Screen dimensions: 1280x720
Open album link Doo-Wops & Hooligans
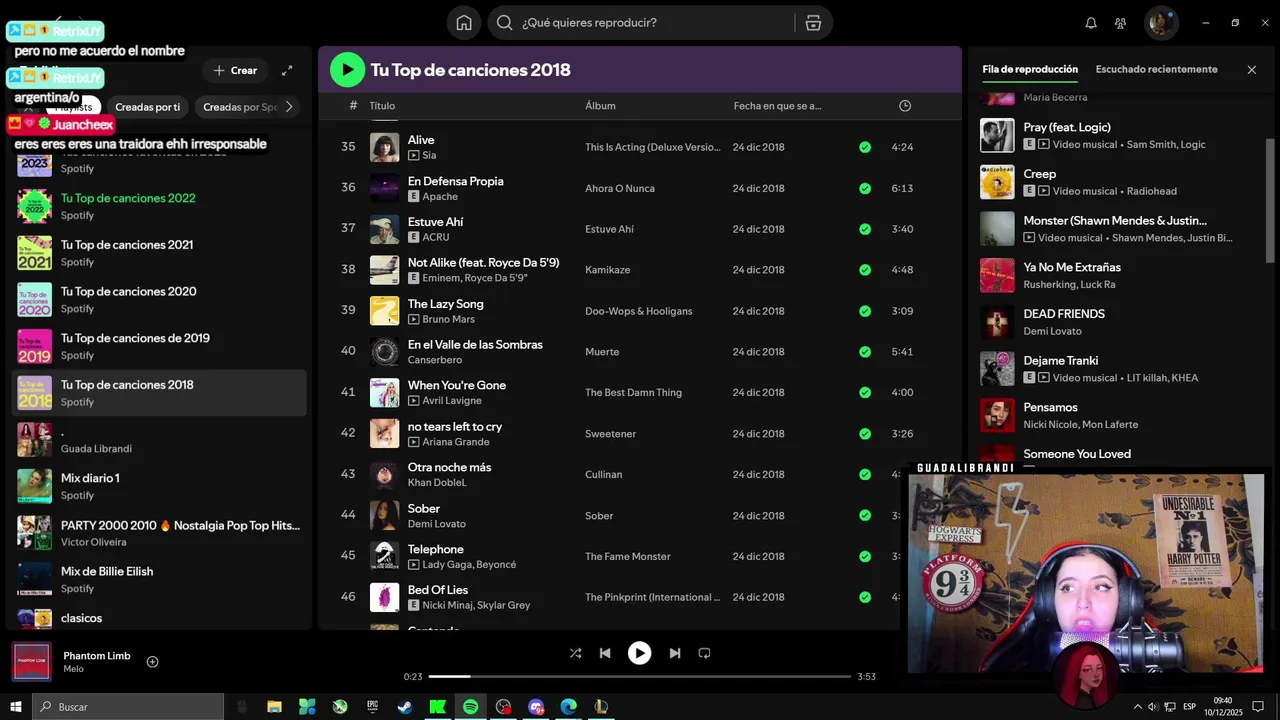[638, 311]
